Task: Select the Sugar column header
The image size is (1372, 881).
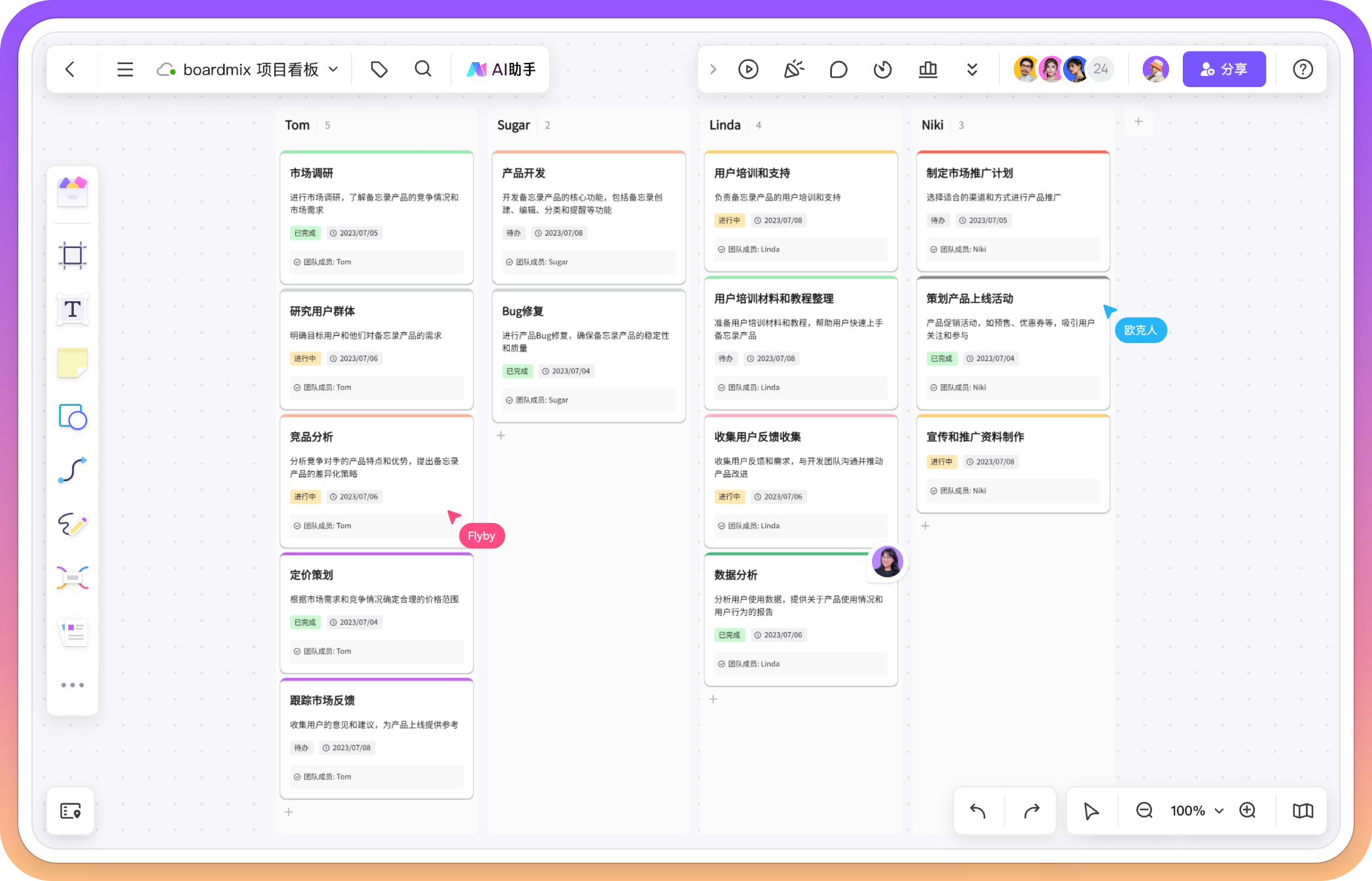Action: [x=513, y=125]
